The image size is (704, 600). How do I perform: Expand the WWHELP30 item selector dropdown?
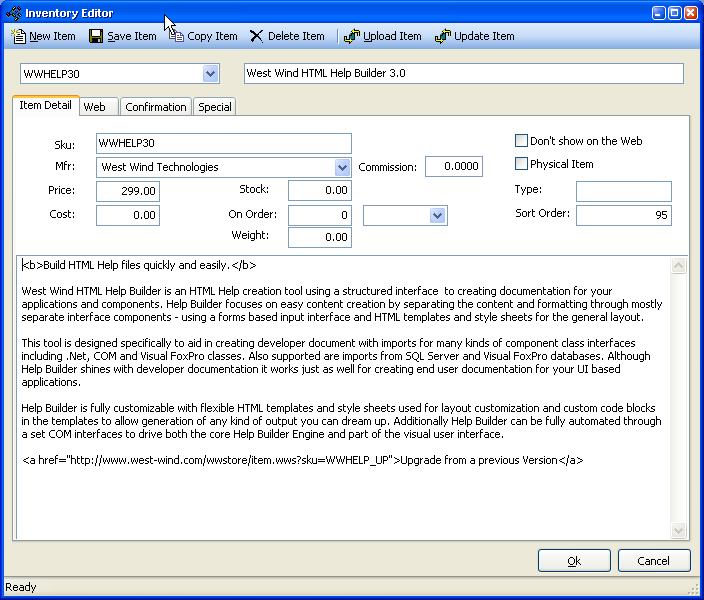pyautogui.click(x=210, y=73)
